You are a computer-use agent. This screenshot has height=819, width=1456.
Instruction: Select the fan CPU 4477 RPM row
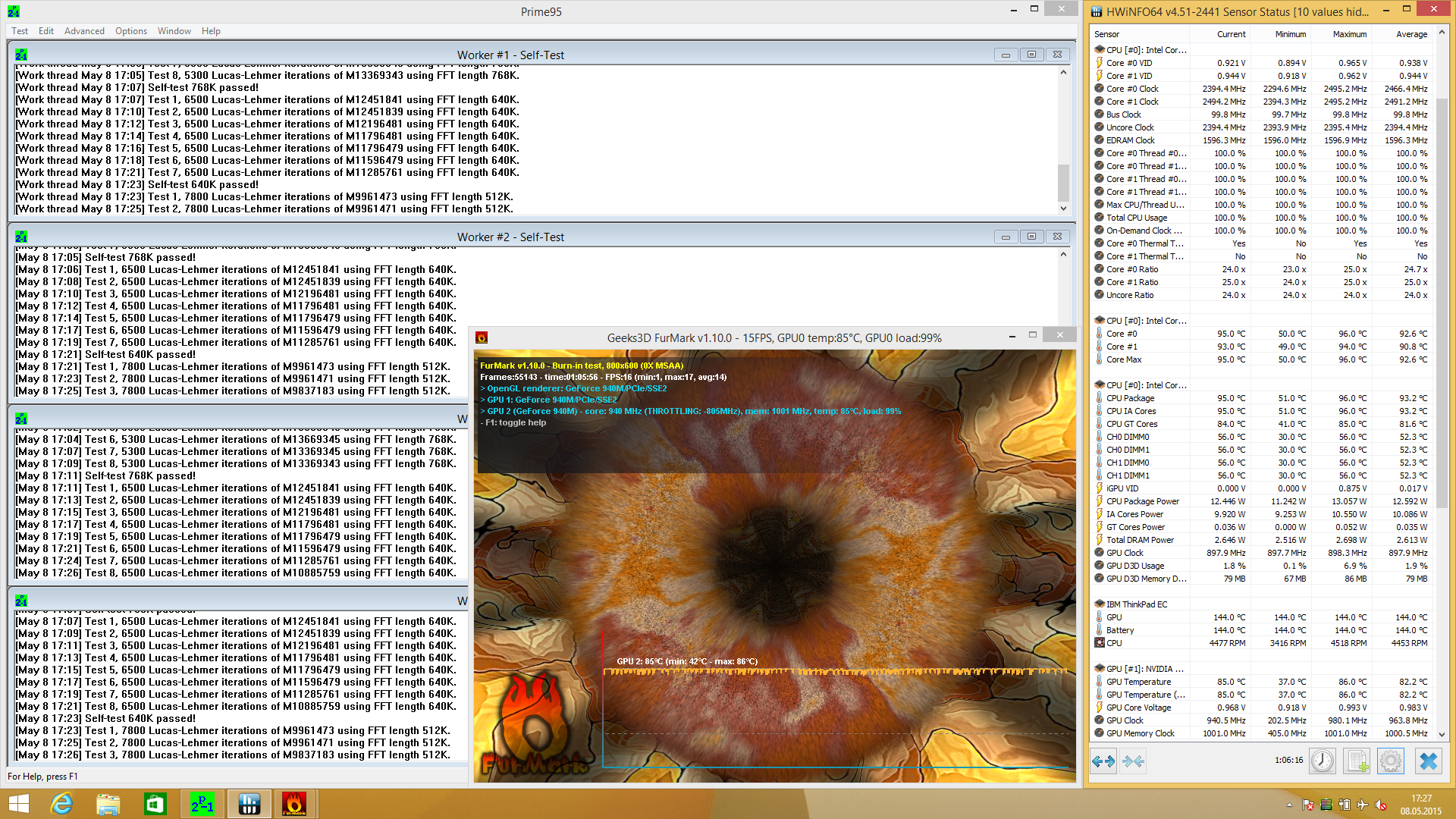tap(1263, 643)
